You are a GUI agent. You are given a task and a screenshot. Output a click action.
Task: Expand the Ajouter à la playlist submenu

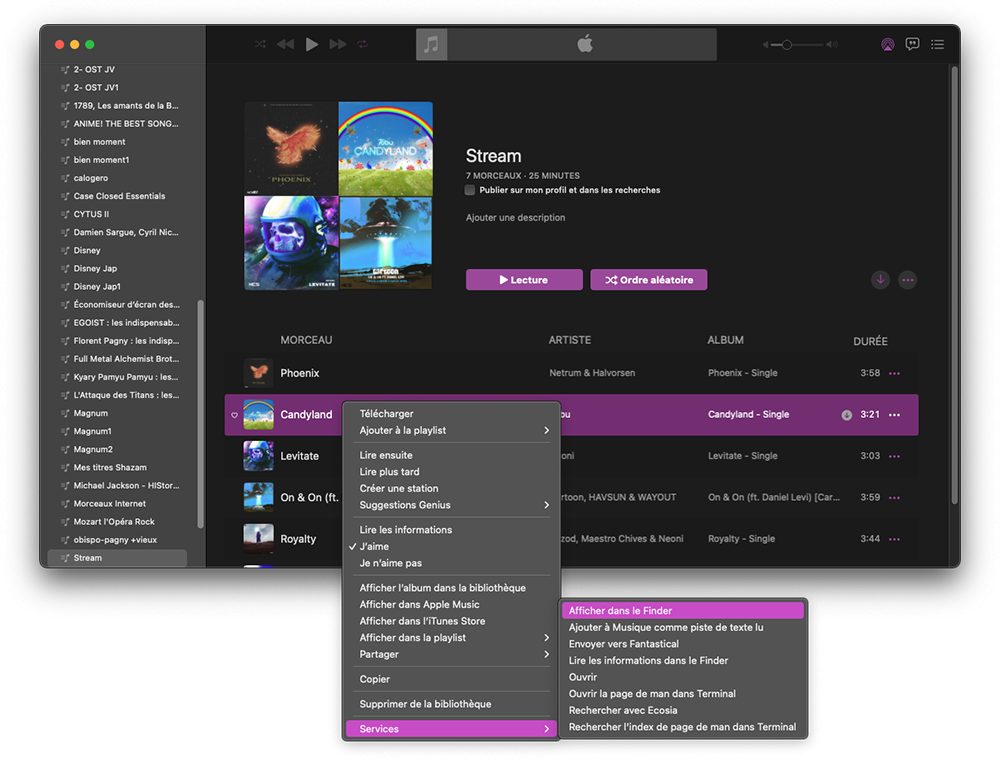[451, 430]
